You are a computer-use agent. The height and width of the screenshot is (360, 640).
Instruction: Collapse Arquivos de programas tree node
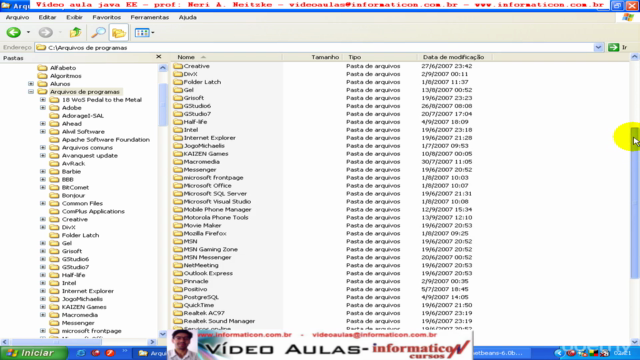[x=31, y=92]
